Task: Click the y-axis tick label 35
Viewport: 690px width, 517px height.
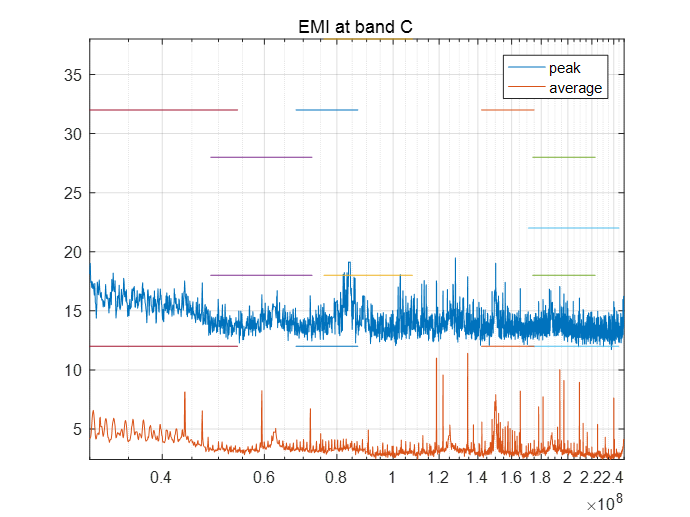Action: pyautogui.click(x=73, y=75)
